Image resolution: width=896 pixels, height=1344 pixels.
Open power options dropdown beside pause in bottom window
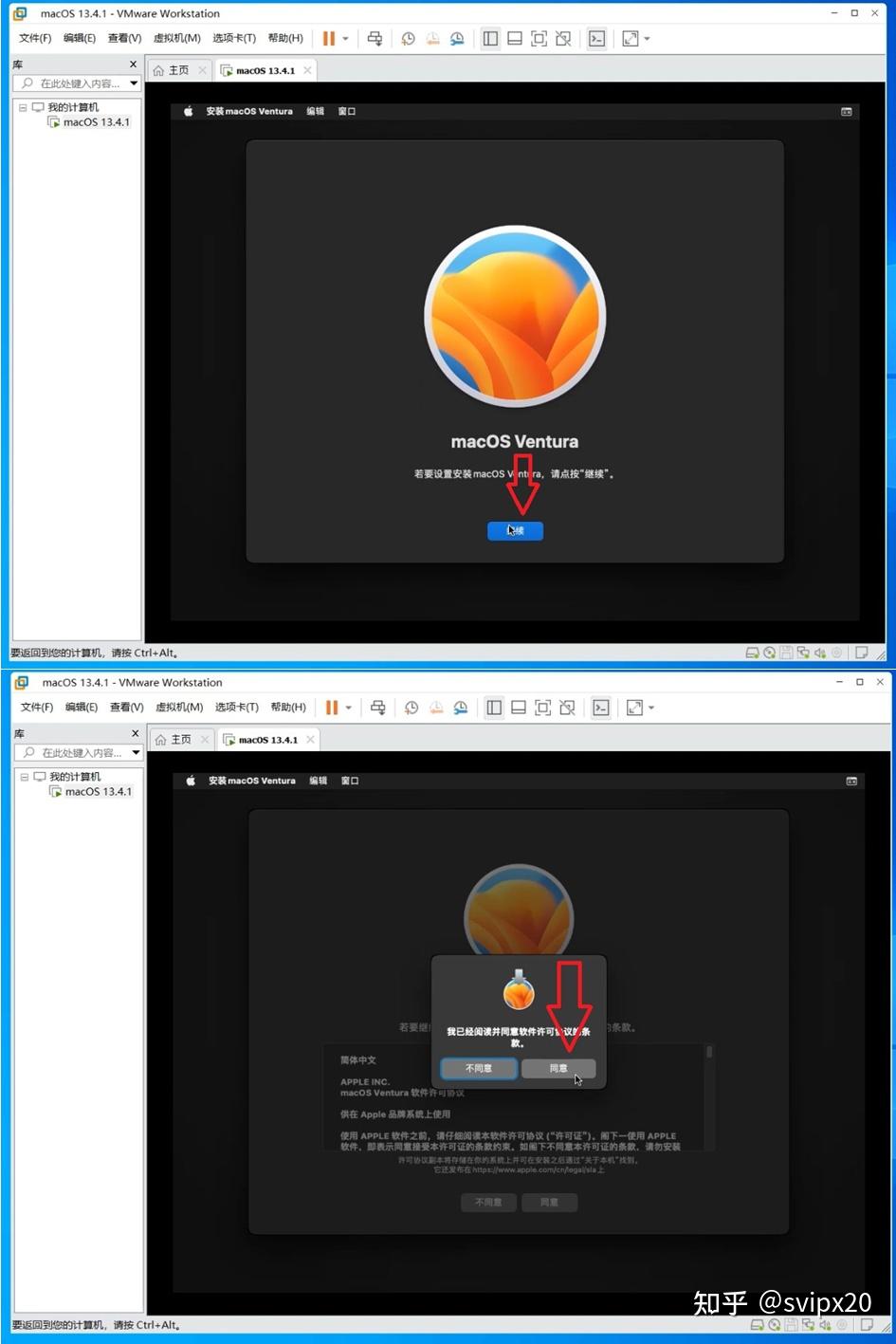click(349, 708)
